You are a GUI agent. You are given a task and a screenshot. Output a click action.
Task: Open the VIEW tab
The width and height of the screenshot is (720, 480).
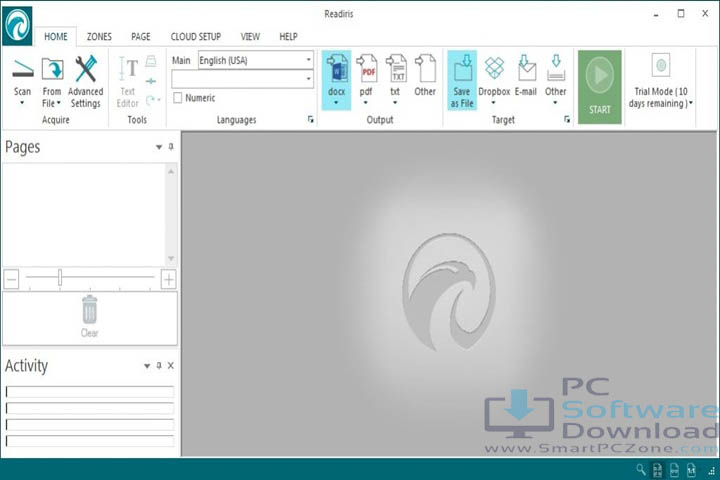coord(250,37)
